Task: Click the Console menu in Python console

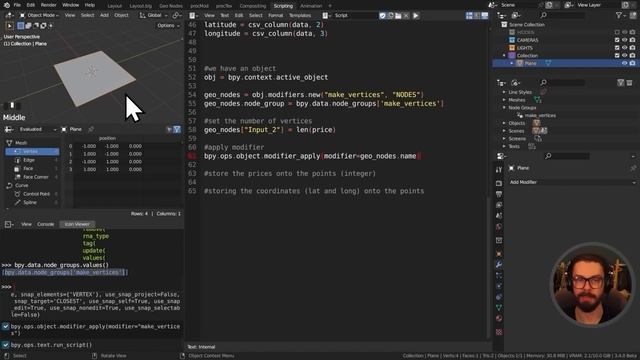Action: click(45, 224)
